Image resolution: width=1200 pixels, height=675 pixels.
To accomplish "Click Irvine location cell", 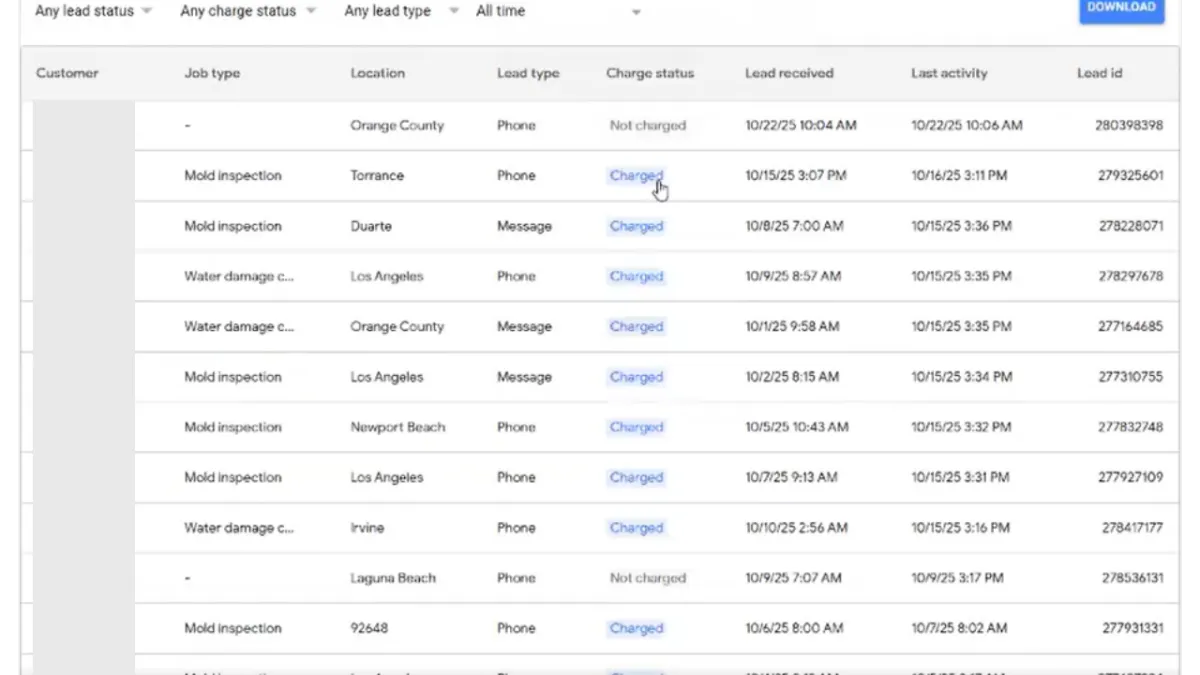I will pos(367,528).
